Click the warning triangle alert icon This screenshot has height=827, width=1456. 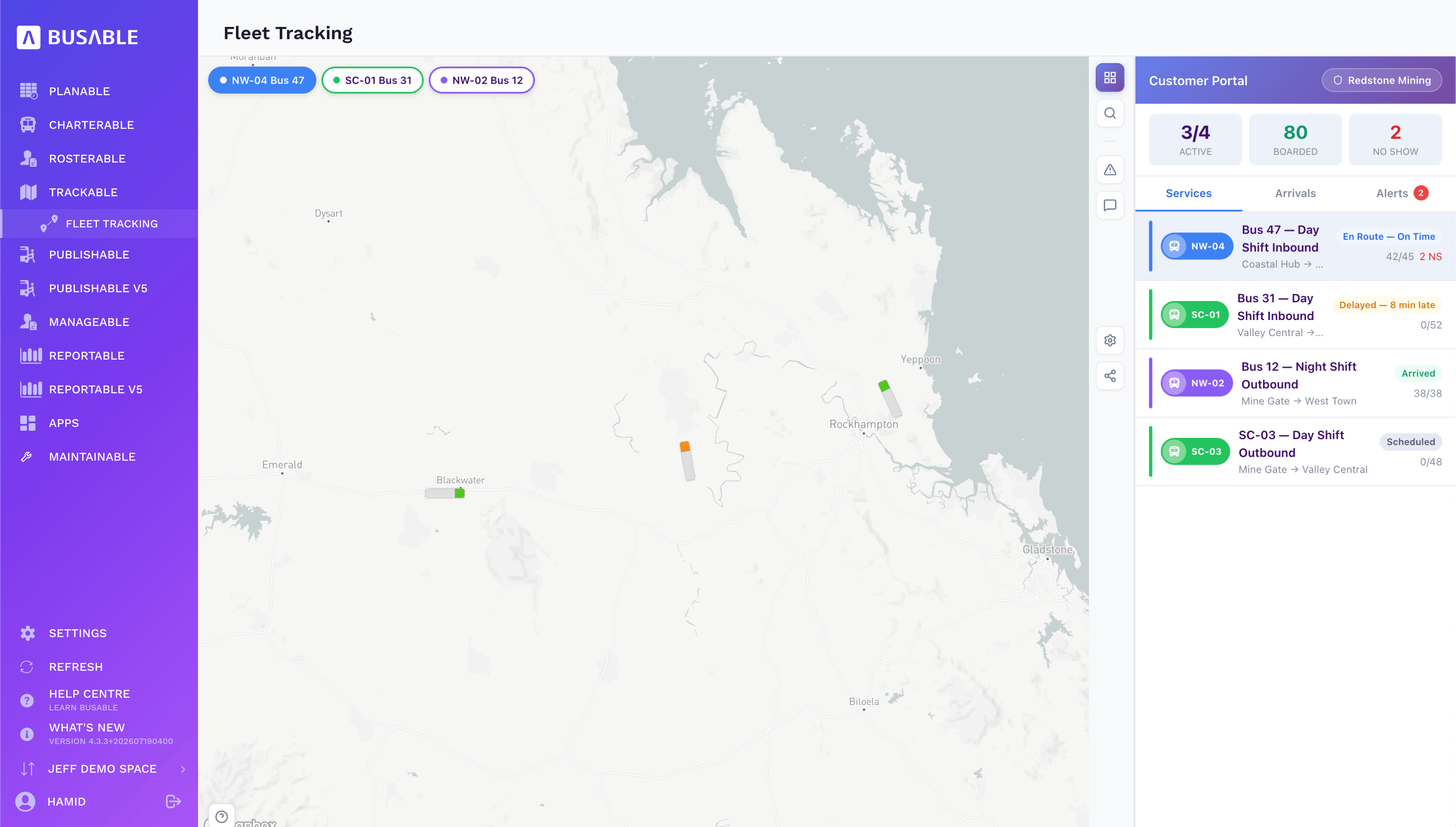[1109, 170]
